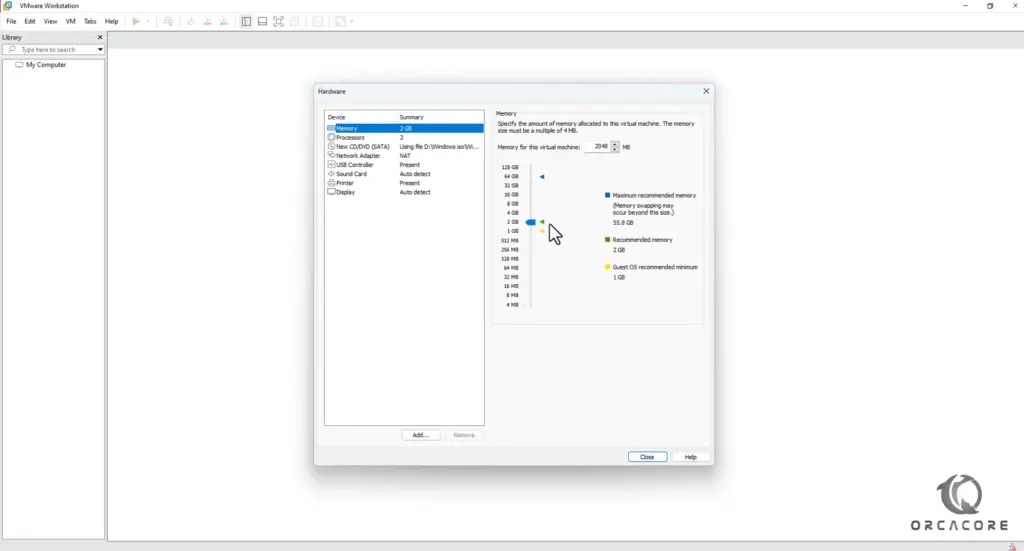Click the Remove button
The width and height of the screenshot is (1024, 551).
(464, 435)
